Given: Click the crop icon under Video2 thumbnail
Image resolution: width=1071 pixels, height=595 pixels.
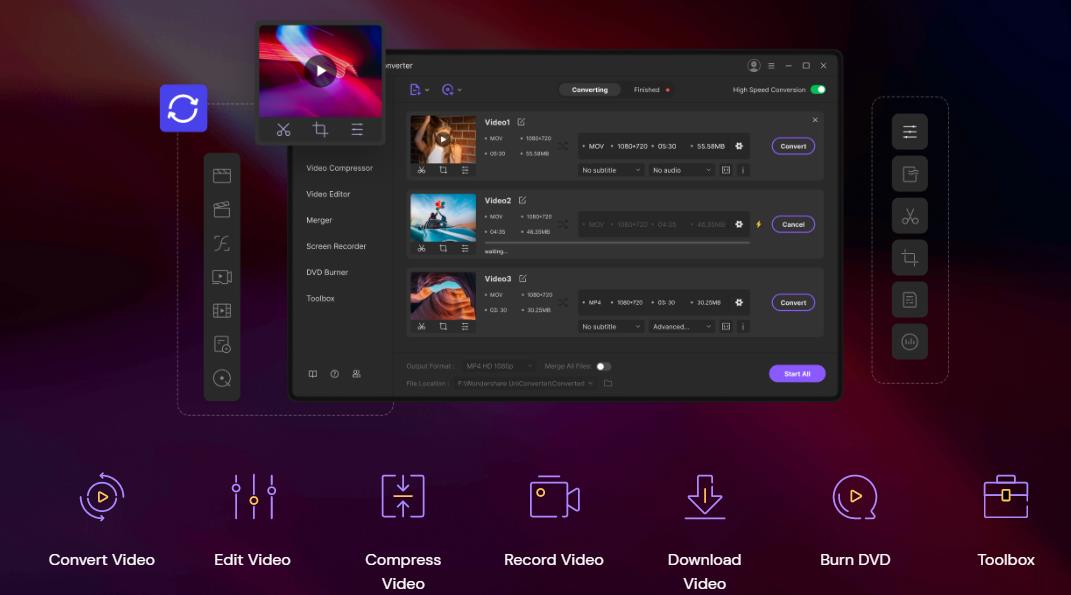Looking at the screenshot, I should 443,248.
